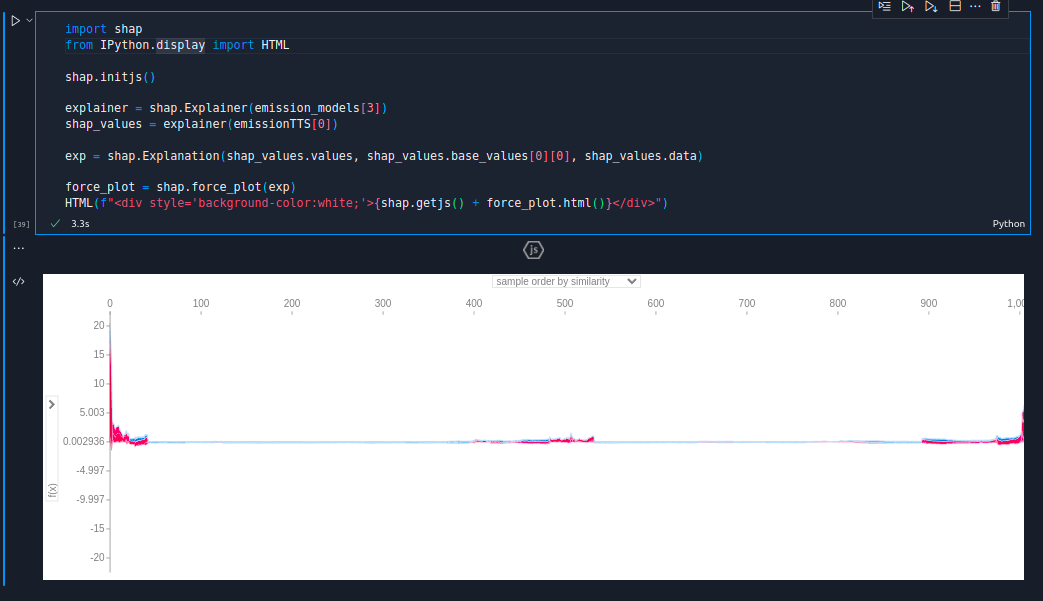The width and height of the screenshot is (1043, 601).
Task: Open the sample order by similarity dropdown
Action: click(x=565, y=281)
